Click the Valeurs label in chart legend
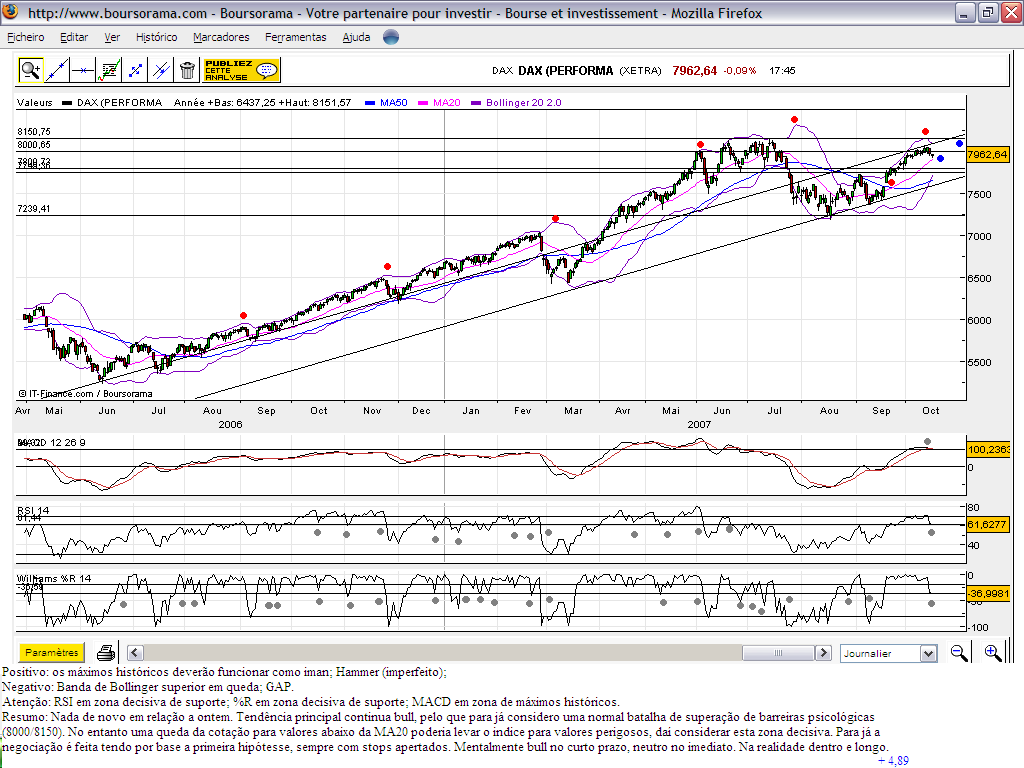This screenshot has height=768, width=1024. click(35, 103)
